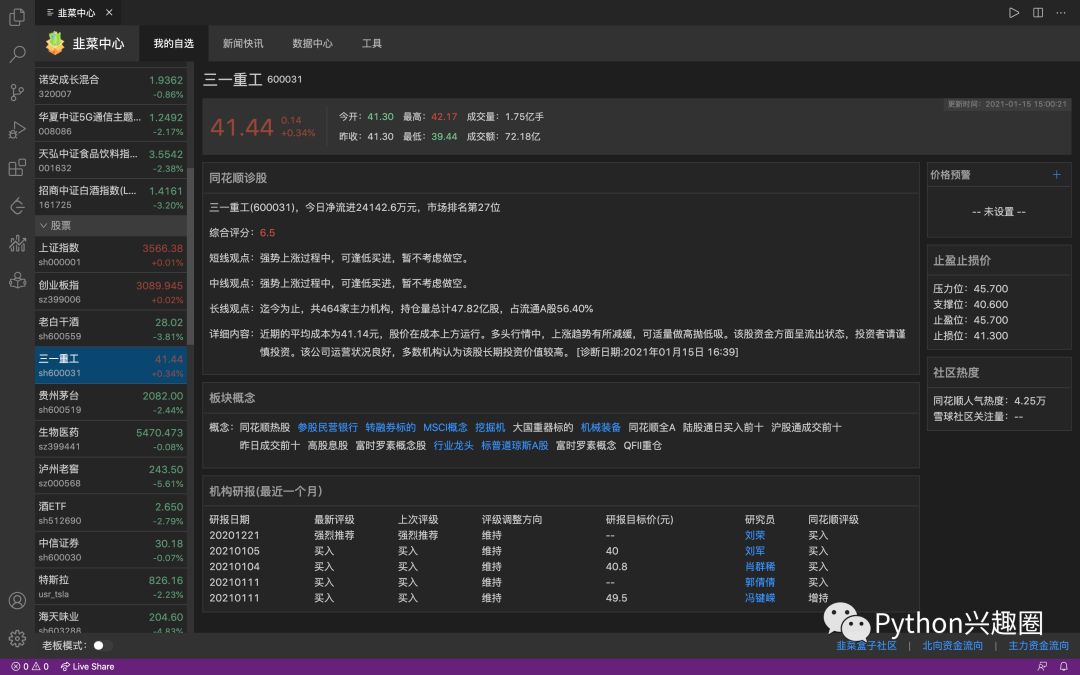Open the Extensions view

(17, 167)
